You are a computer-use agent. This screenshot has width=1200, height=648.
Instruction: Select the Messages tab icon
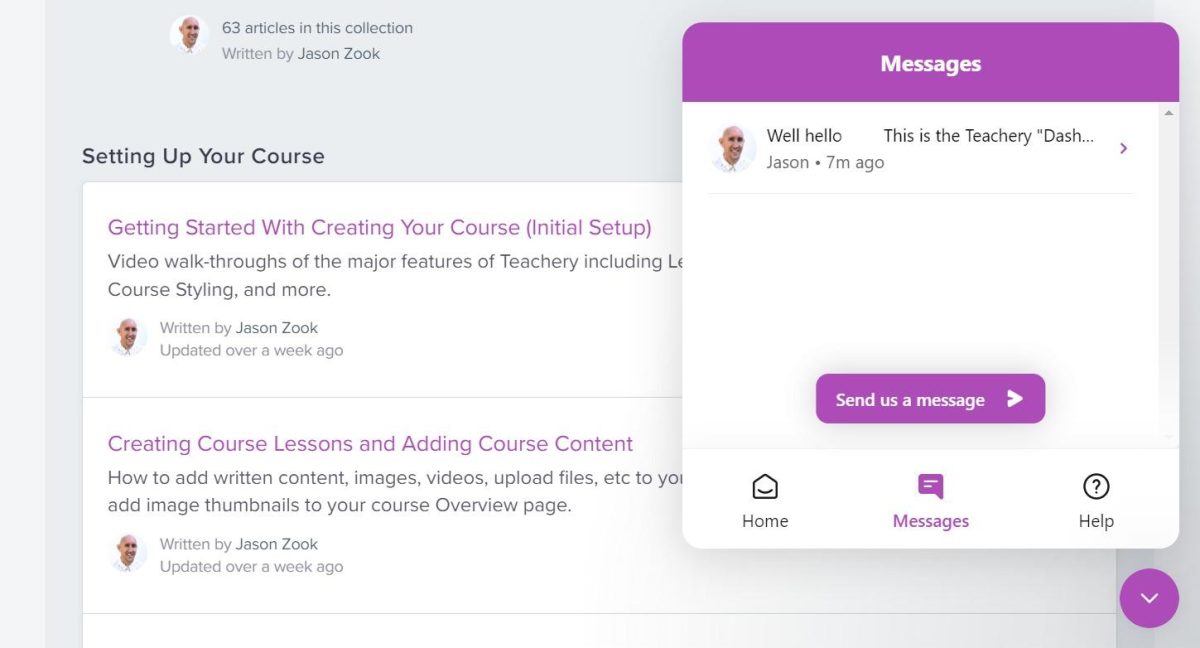[x=931, y=487]
